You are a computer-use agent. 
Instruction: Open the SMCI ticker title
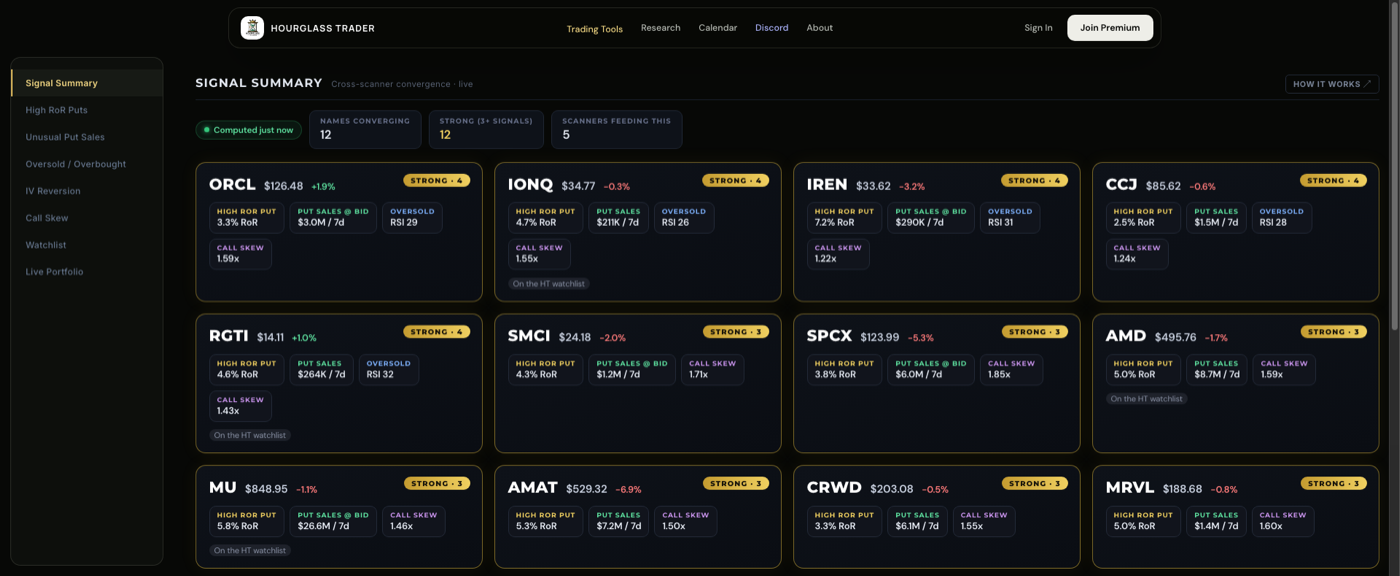pyautogui.click(x=529, y=336)
